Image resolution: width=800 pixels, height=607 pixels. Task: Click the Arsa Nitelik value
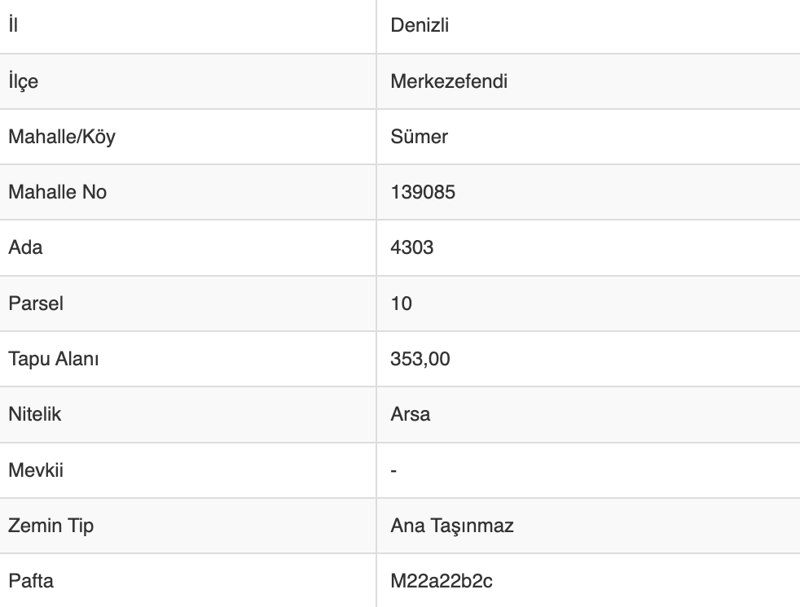410,414
